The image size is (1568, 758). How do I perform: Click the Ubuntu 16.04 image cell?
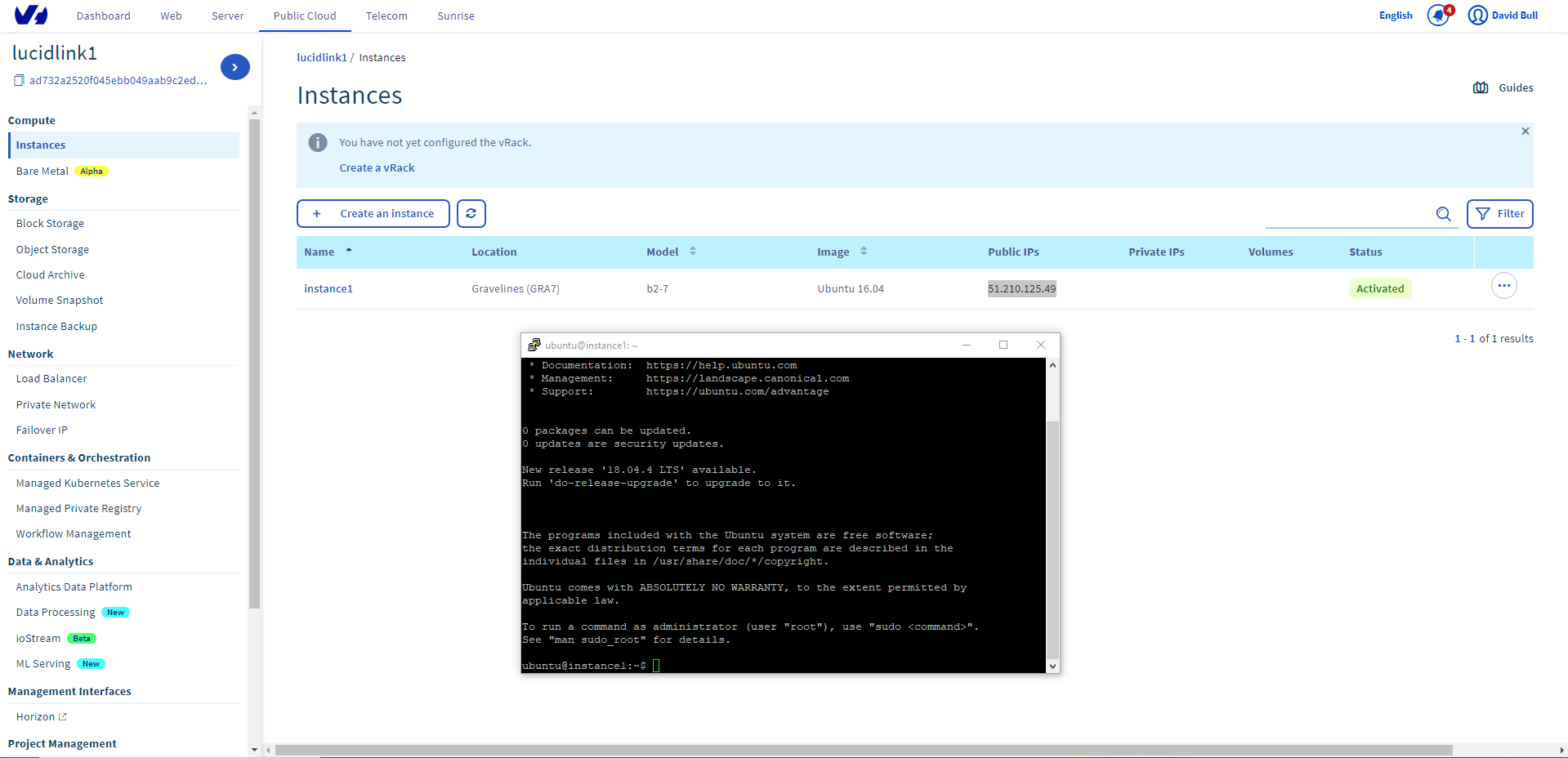click(x=851, y=288)
